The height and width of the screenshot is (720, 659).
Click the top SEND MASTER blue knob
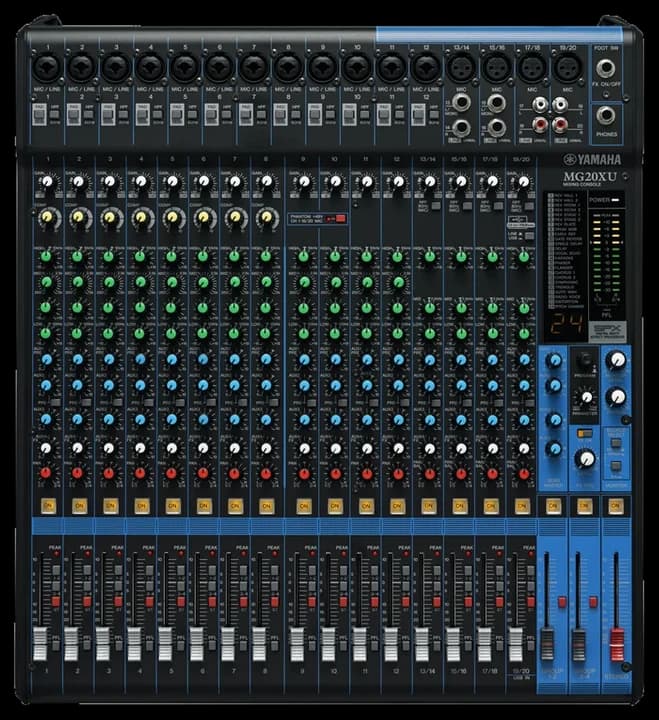pyautogui.click(x=554, y=361)
